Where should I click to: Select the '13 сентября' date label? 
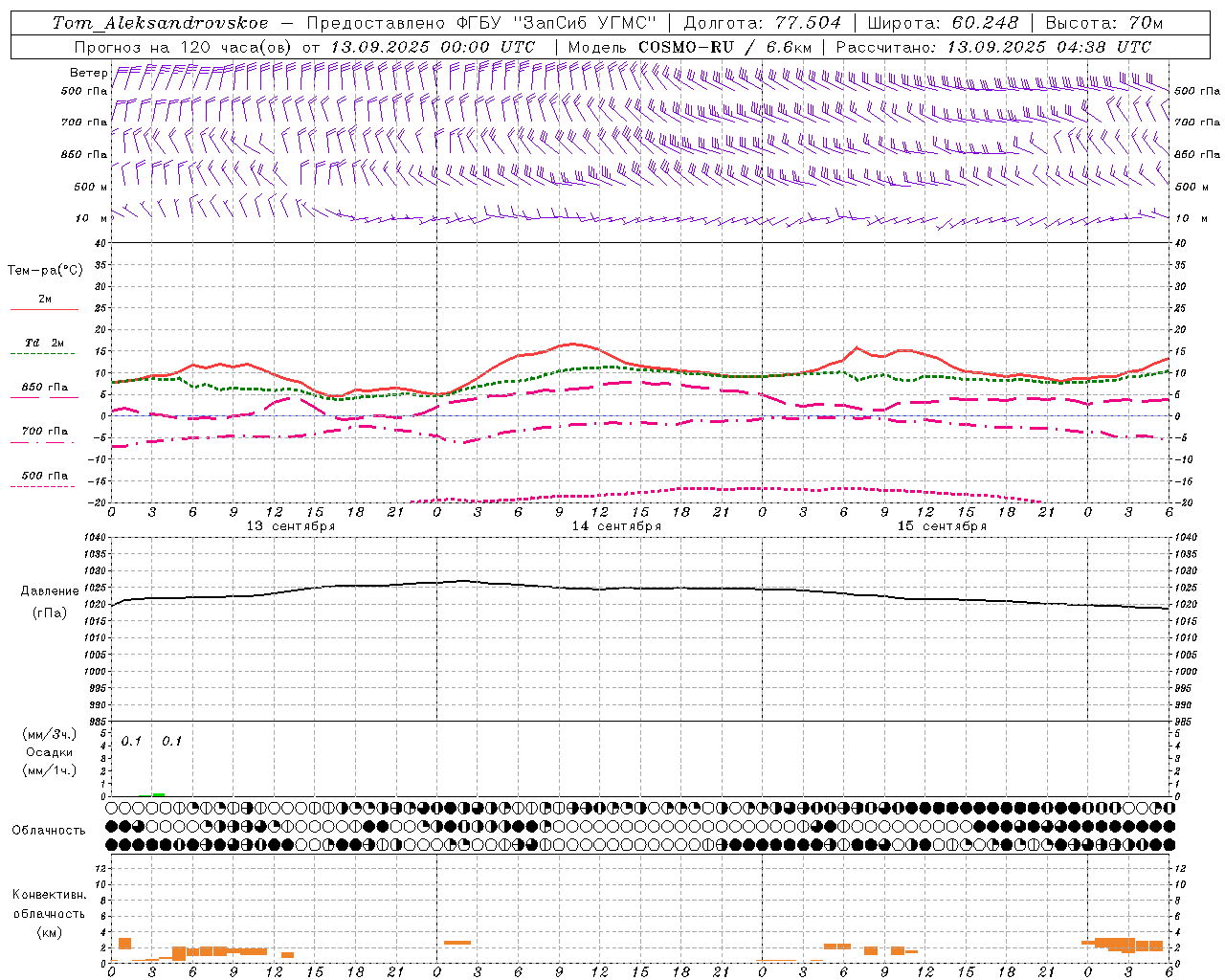tap(291, 526)
